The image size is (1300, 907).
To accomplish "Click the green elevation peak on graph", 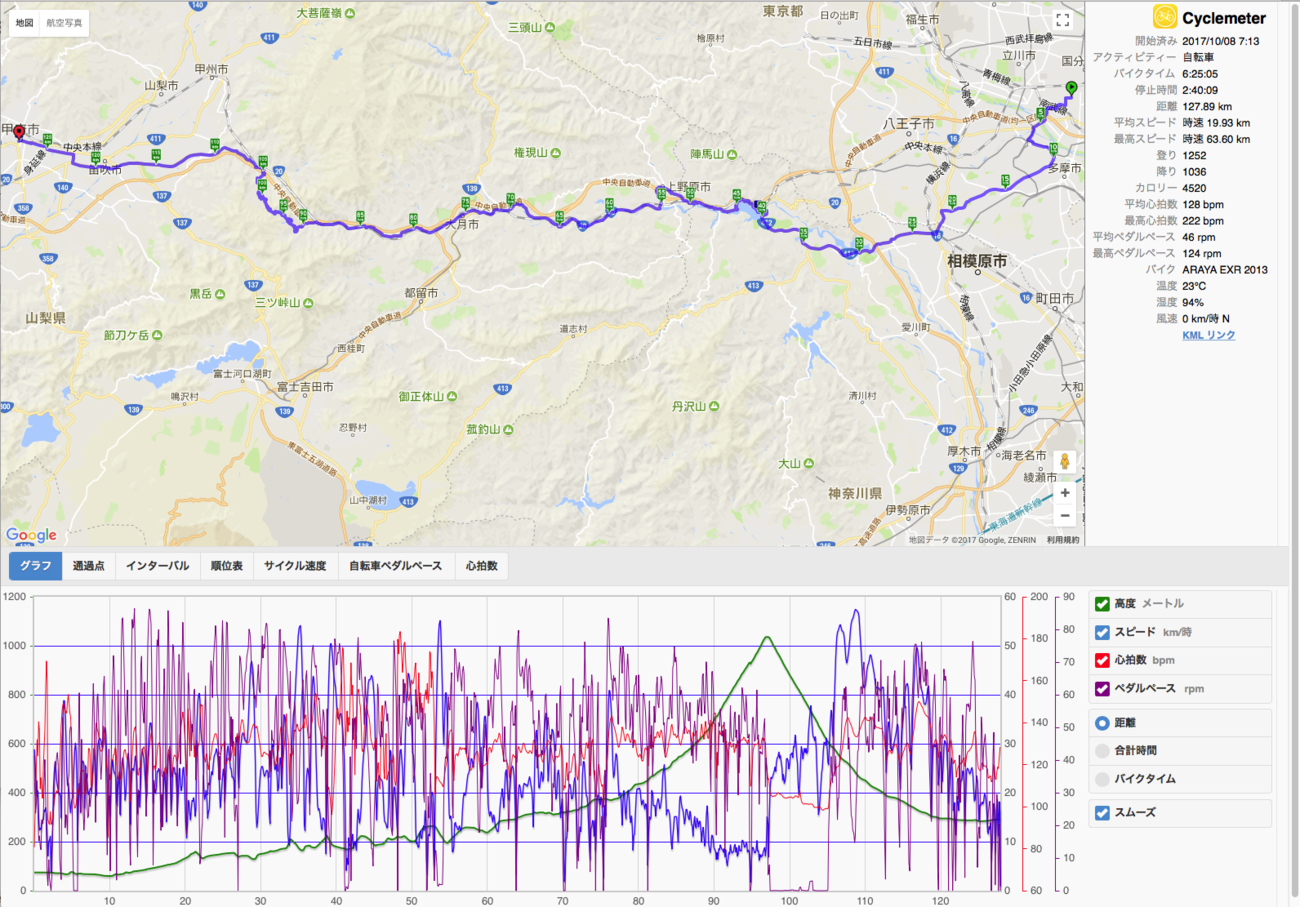I will tap(767, 637).
